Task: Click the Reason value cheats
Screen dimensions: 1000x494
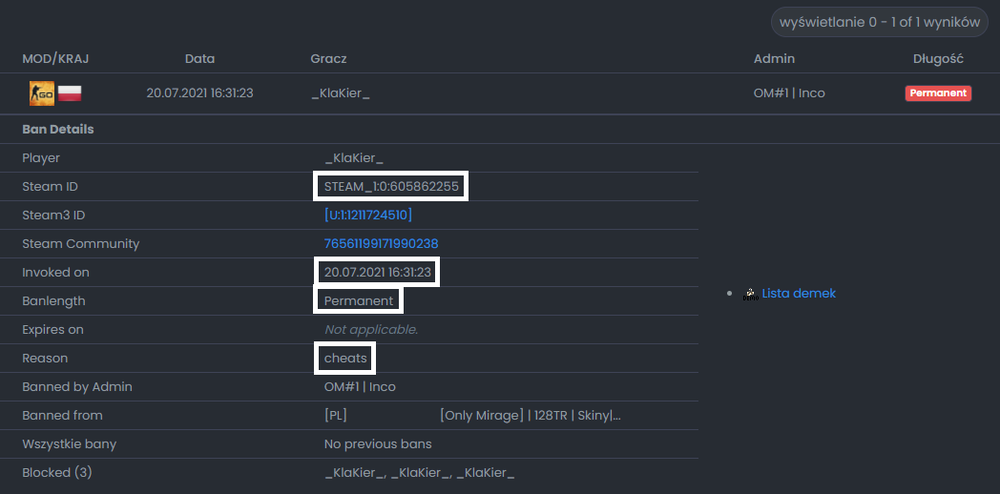Action: [x=346, y=358]
